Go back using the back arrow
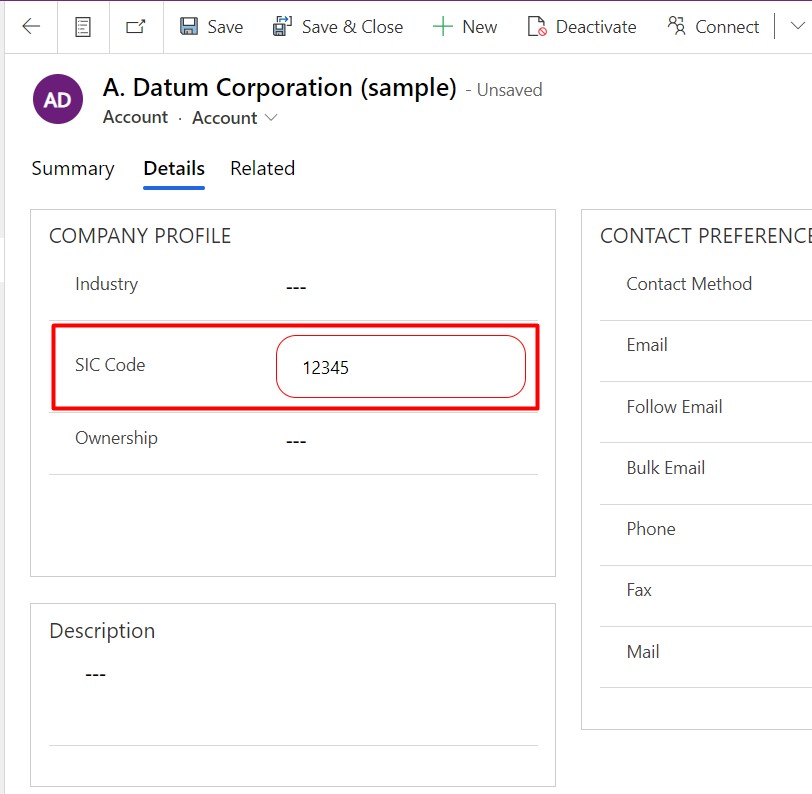 [31, 27]
